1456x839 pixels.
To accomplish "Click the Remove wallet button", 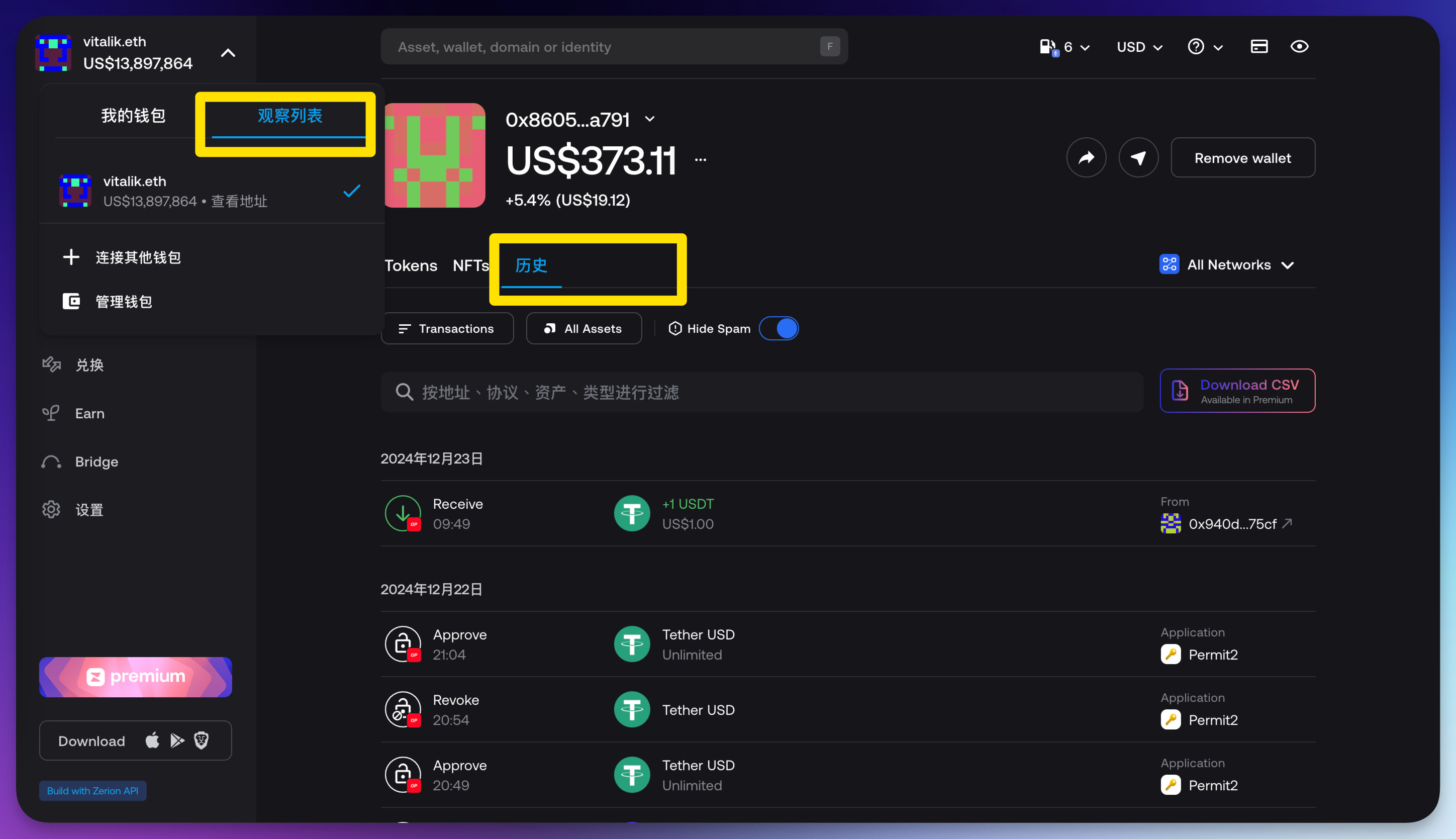I will [x=1243, y=157].
